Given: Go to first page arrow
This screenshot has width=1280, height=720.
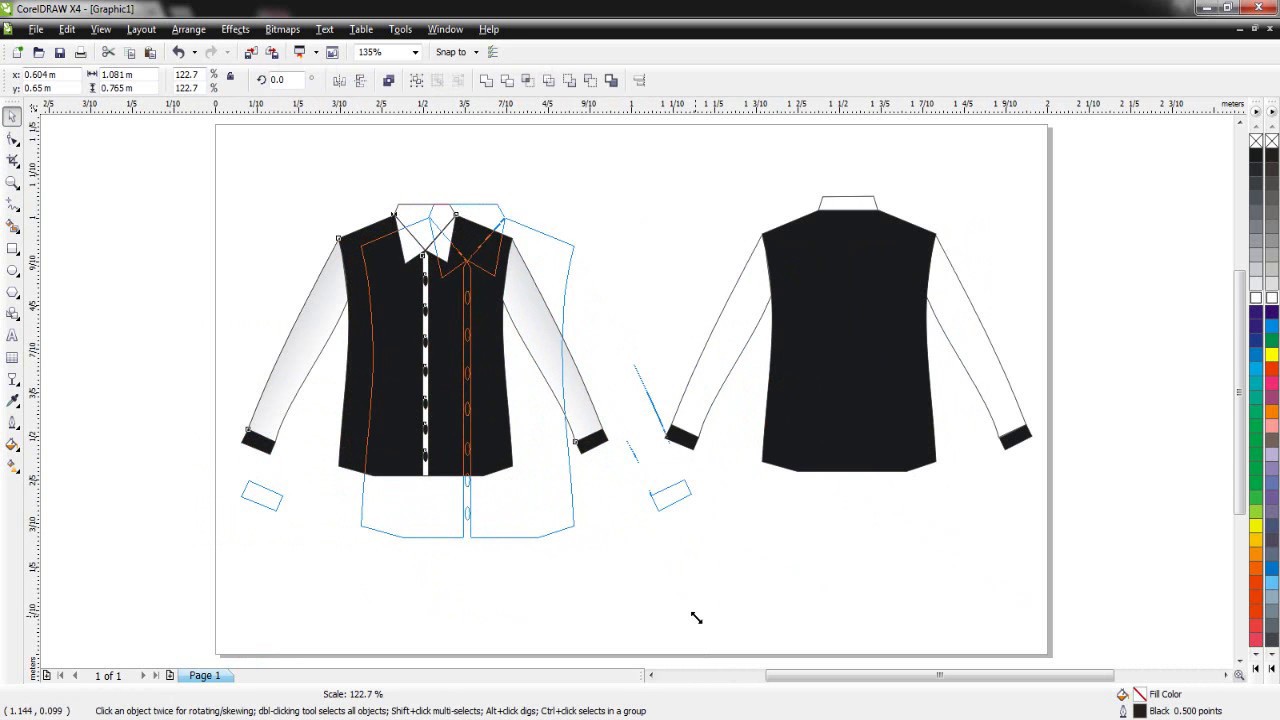Looking at the screenshot, I should click(x=60, y=676).
